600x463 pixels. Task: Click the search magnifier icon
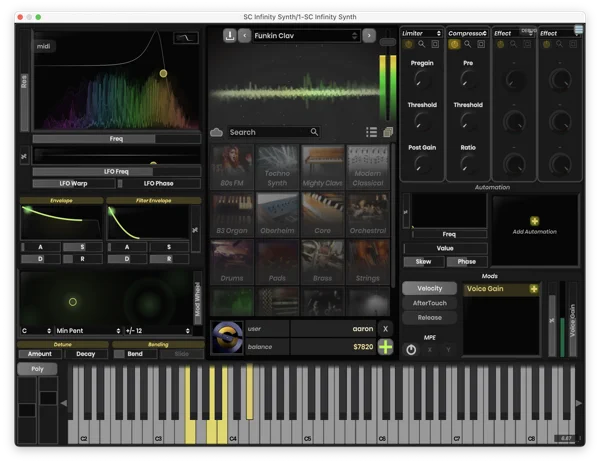[x=314, y=132]
